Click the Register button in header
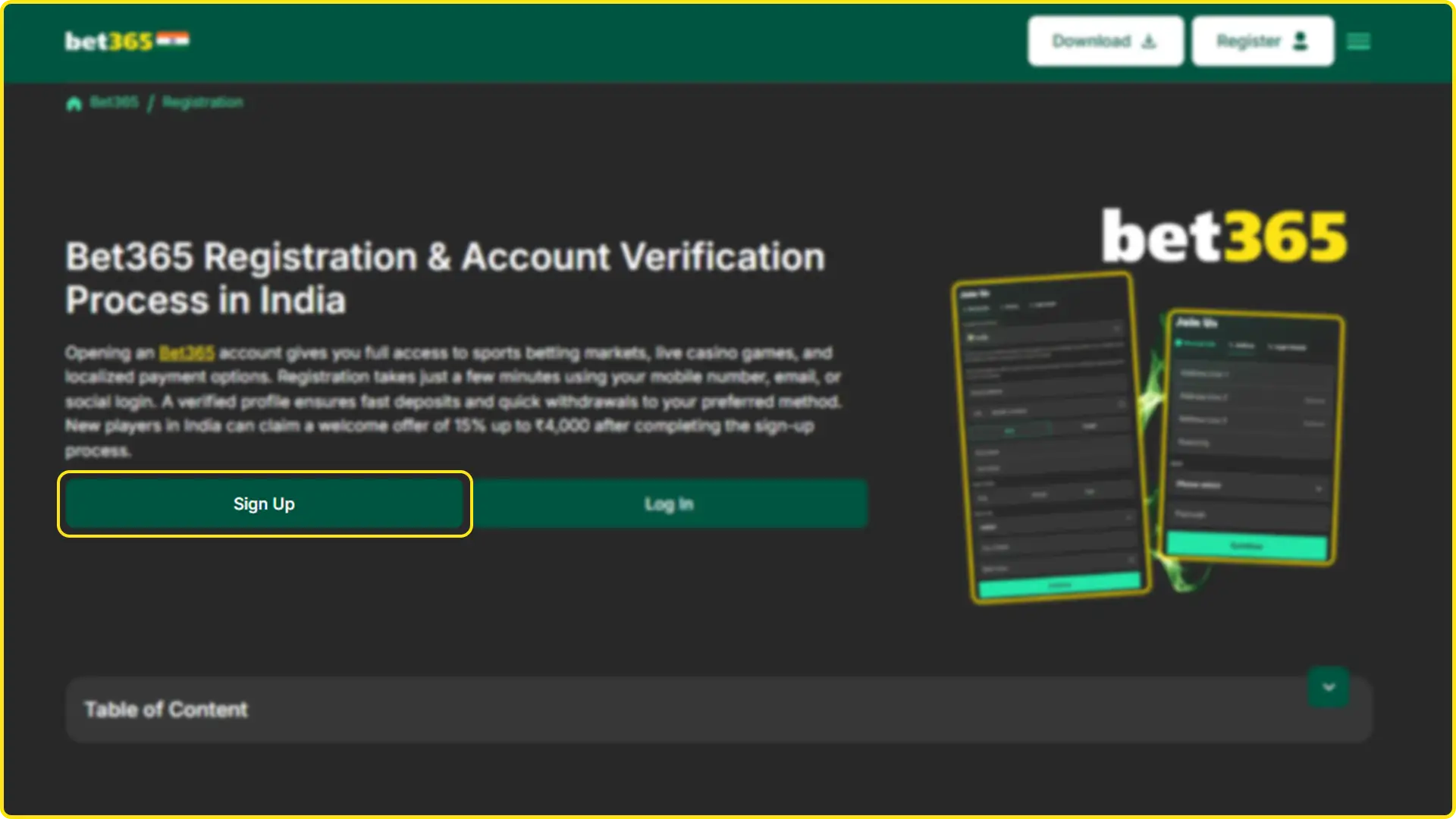 (x=1263, y=41)
